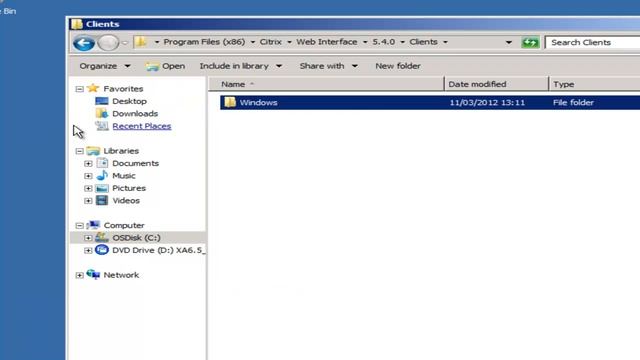640x360 pixels.
Task: Click the Documents library icon
Action: tap(102, 163)
